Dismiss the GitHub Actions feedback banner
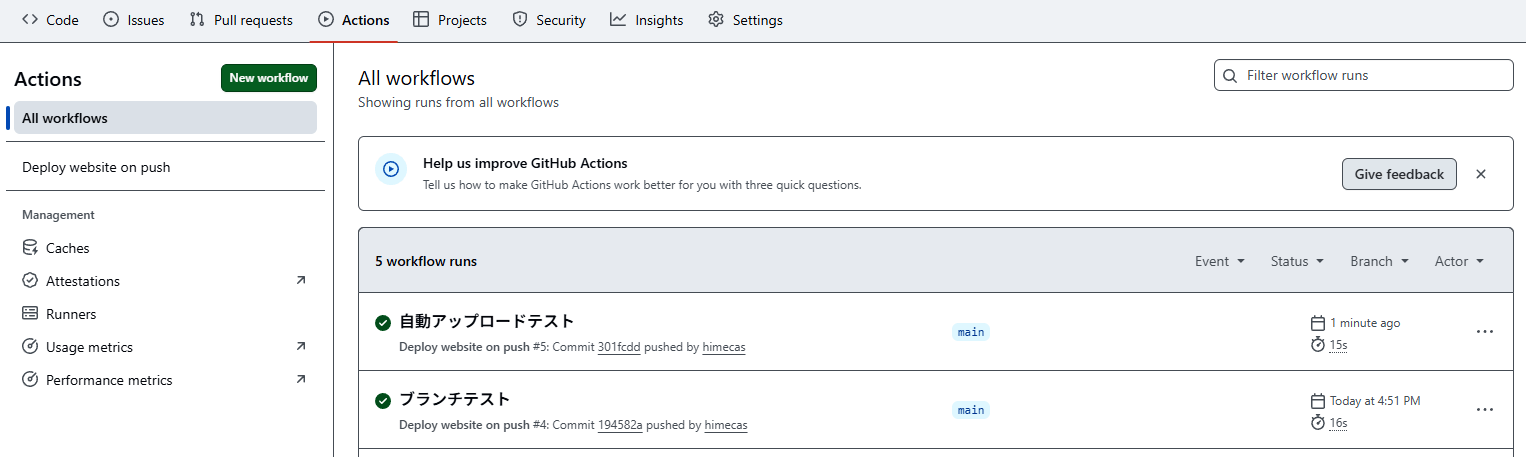Image resolution: width=1526 pixels, height=457 pixels. [1481, 174]
